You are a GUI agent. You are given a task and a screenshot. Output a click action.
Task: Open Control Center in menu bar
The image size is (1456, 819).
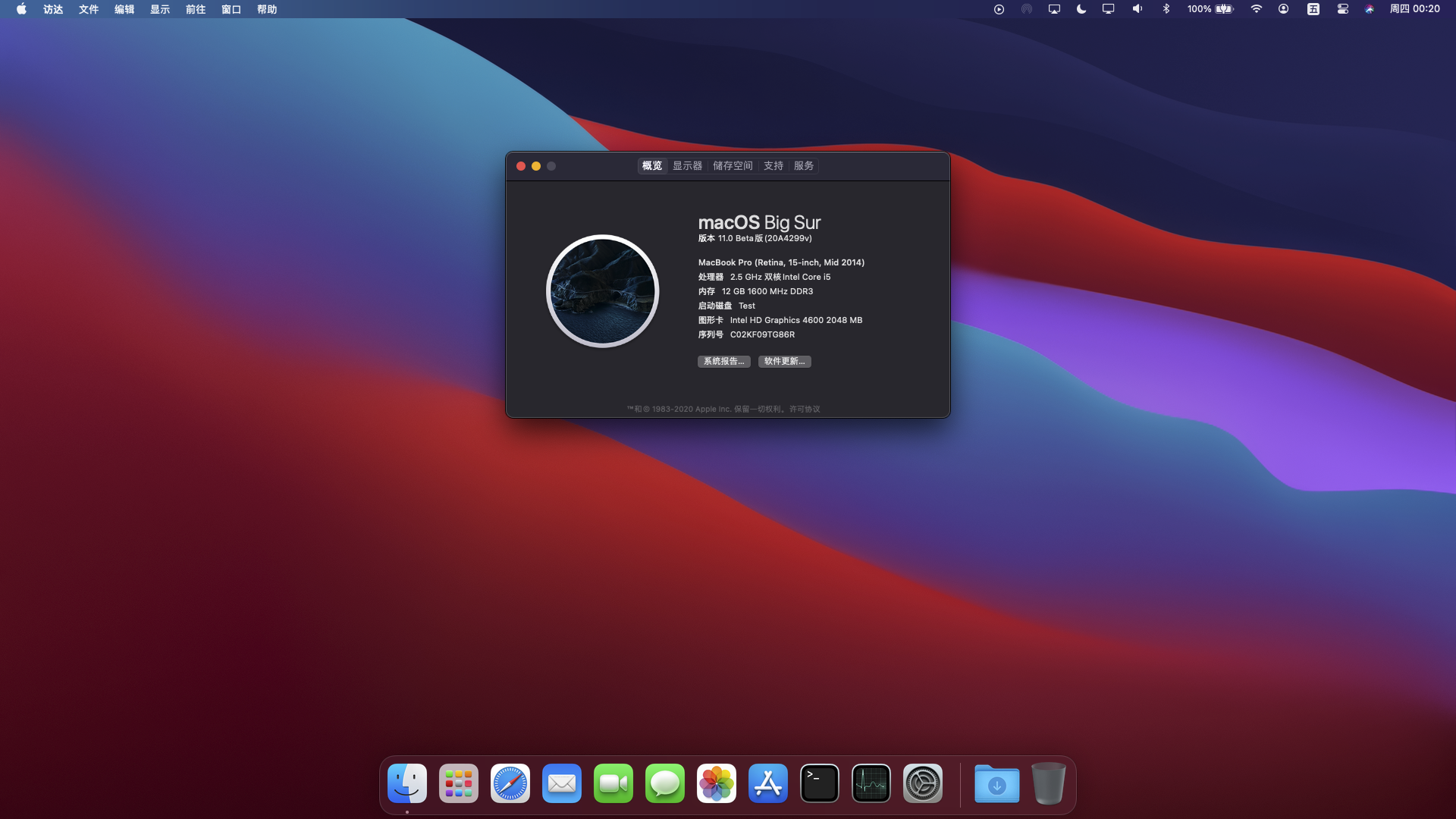tap(1342, 9)
